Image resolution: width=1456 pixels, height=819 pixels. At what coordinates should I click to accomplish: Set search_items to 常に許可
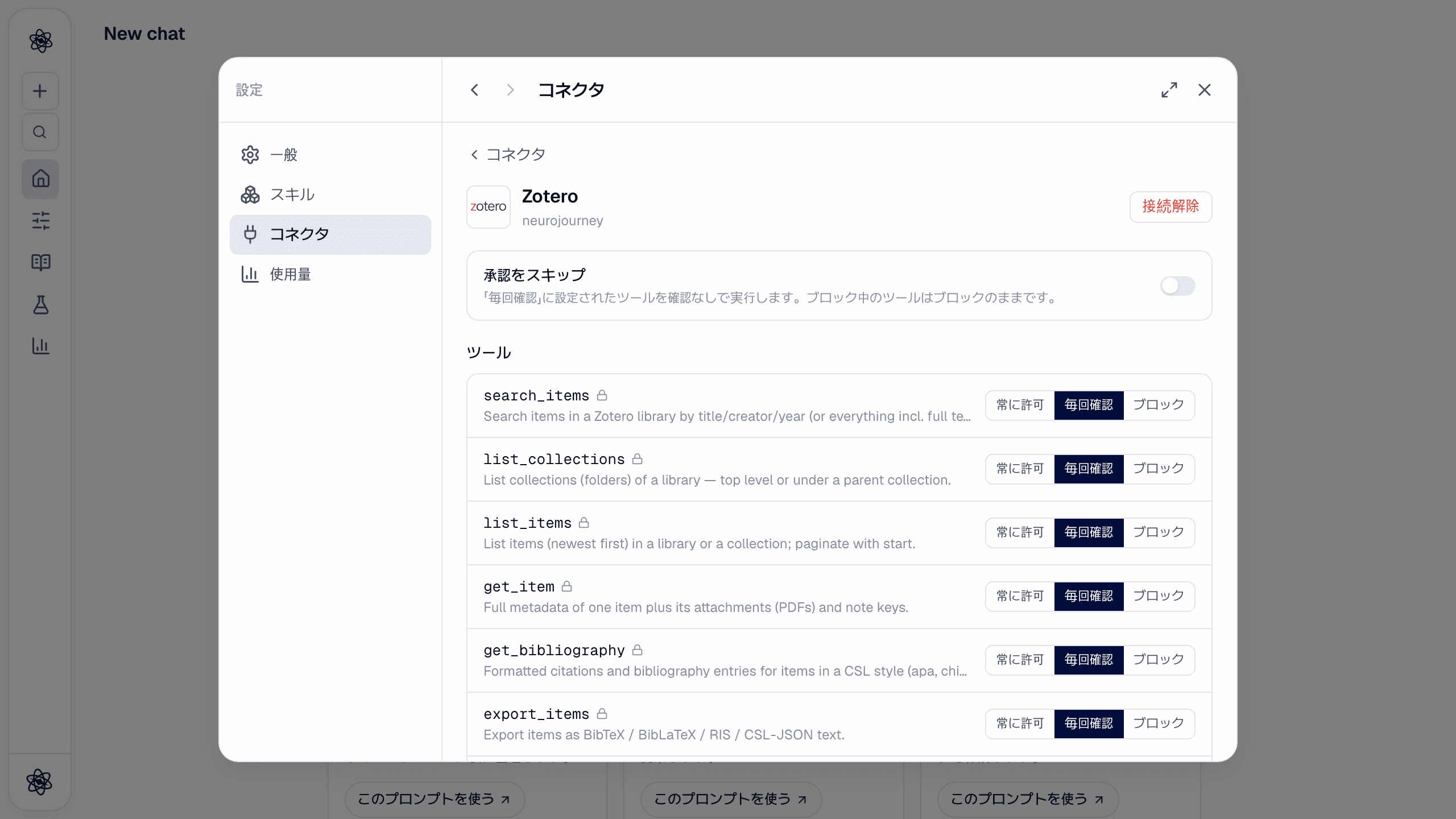pos(1020,405)
